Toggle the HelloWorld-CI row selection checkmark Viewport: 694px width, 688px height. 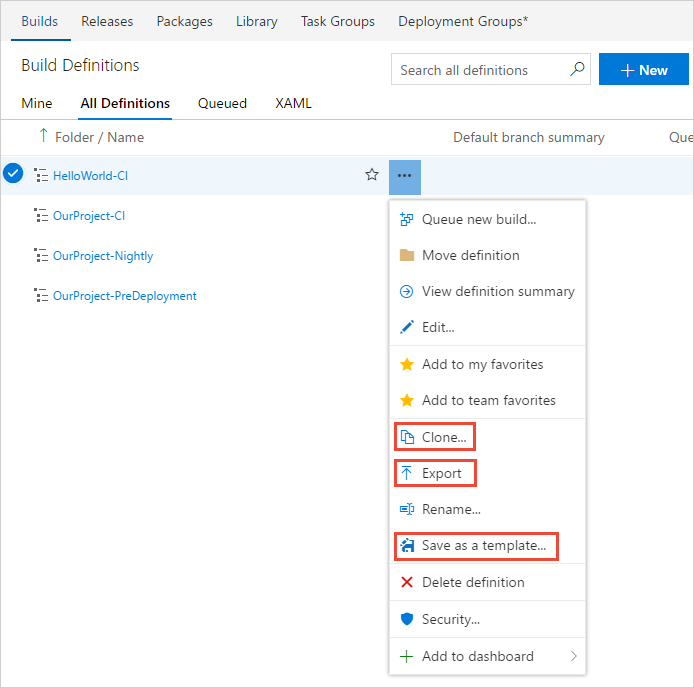(x=13, y=174)
